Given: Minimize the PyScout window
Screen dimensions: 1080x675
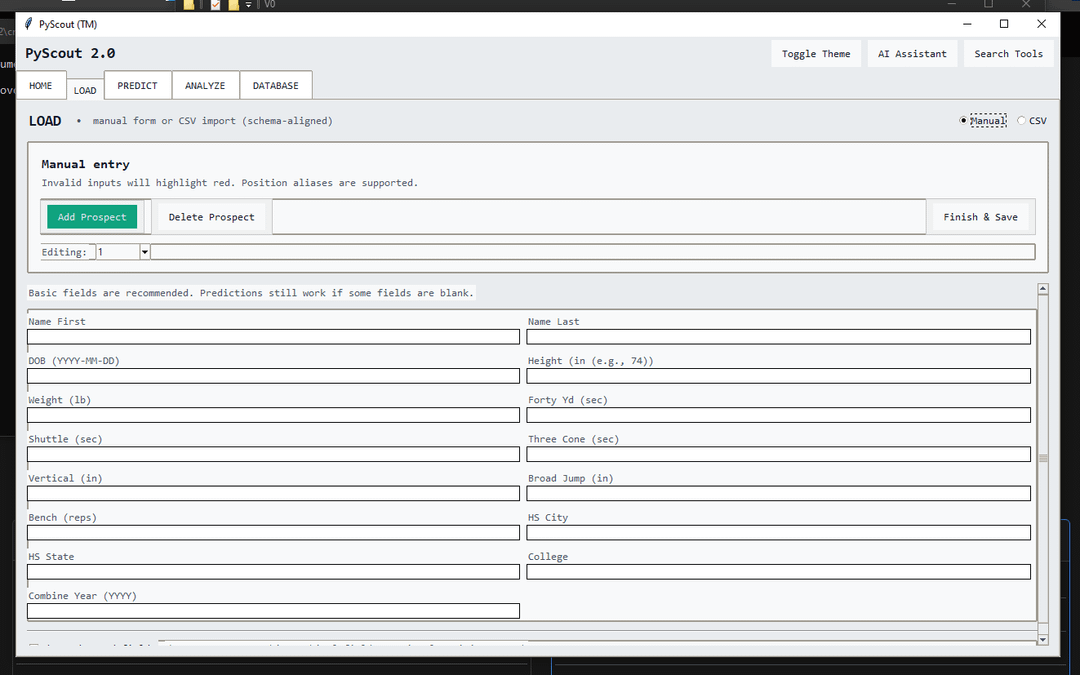Looking at the screenshot, I should pyautogui.click(x=967, y=24).
